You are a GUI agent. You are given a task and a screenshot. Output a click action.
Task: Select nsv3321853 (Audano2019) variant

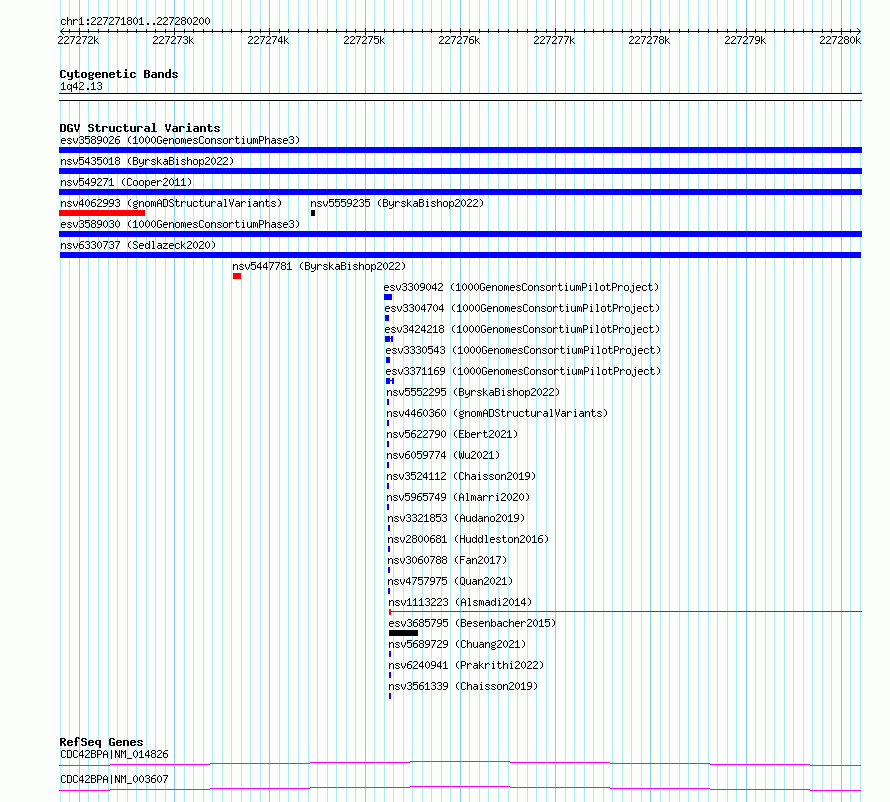pos(456,518)
